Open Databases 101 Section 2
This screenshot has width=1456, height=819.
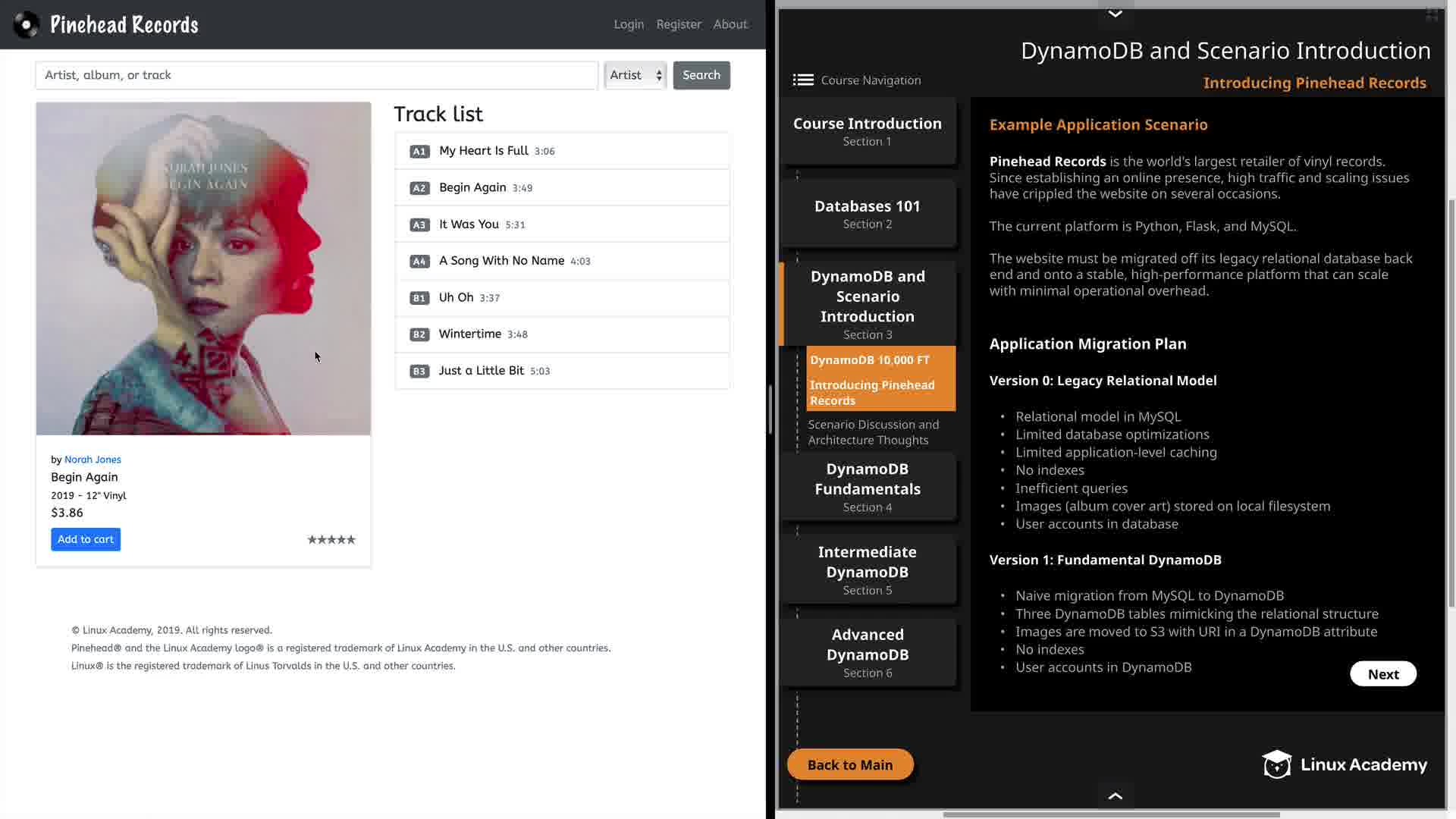[x=868, y=214]
